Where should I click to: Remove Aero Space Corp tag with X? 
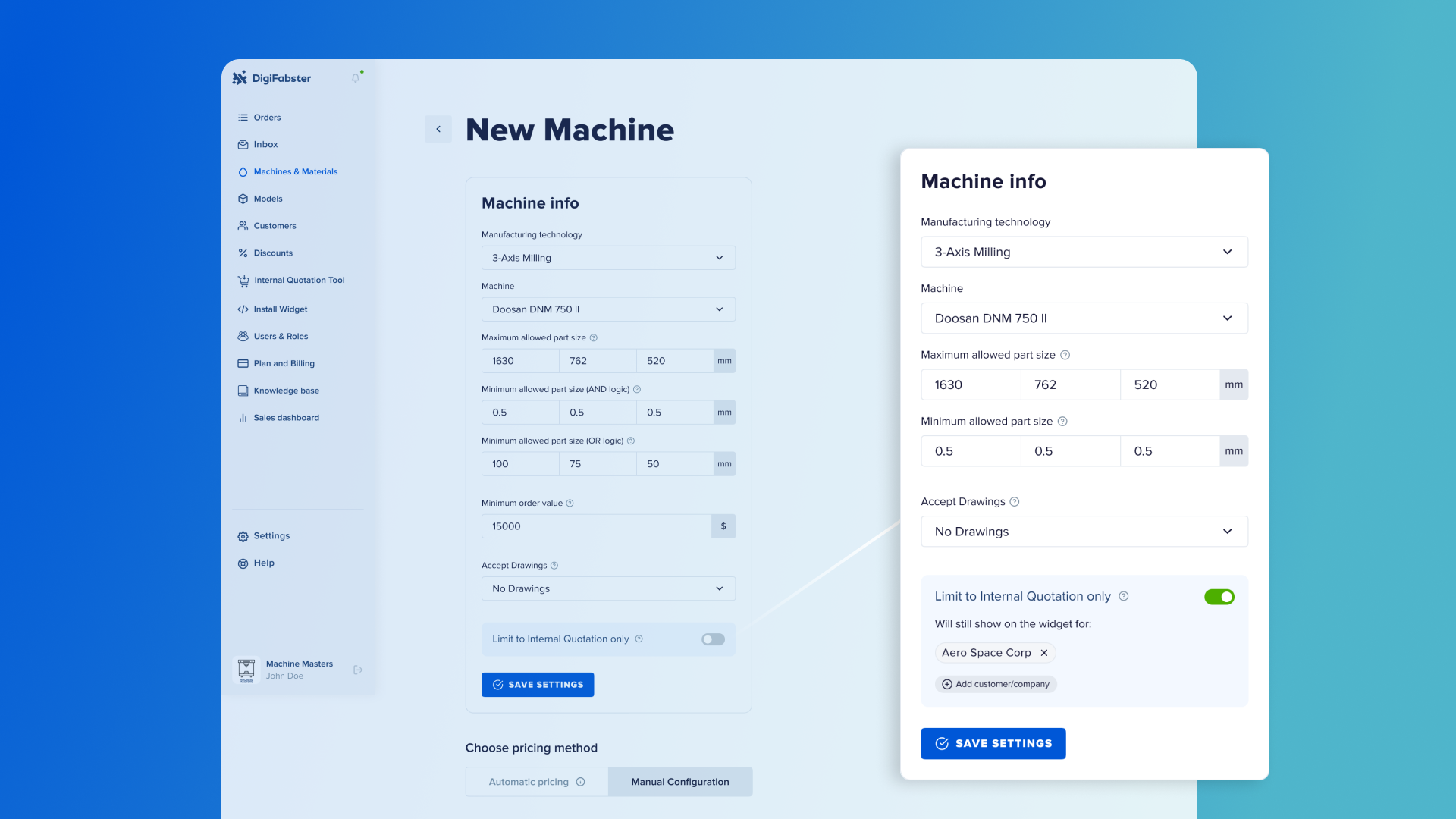(1044, 653)
